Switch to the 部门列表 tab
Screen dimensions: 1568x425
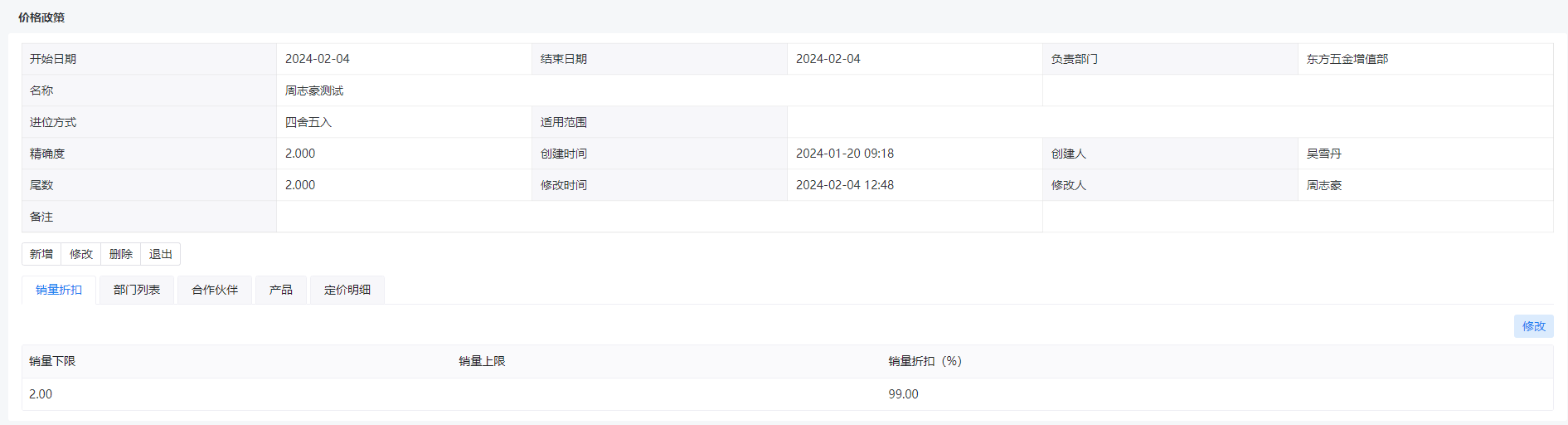(x=137, y=290)
